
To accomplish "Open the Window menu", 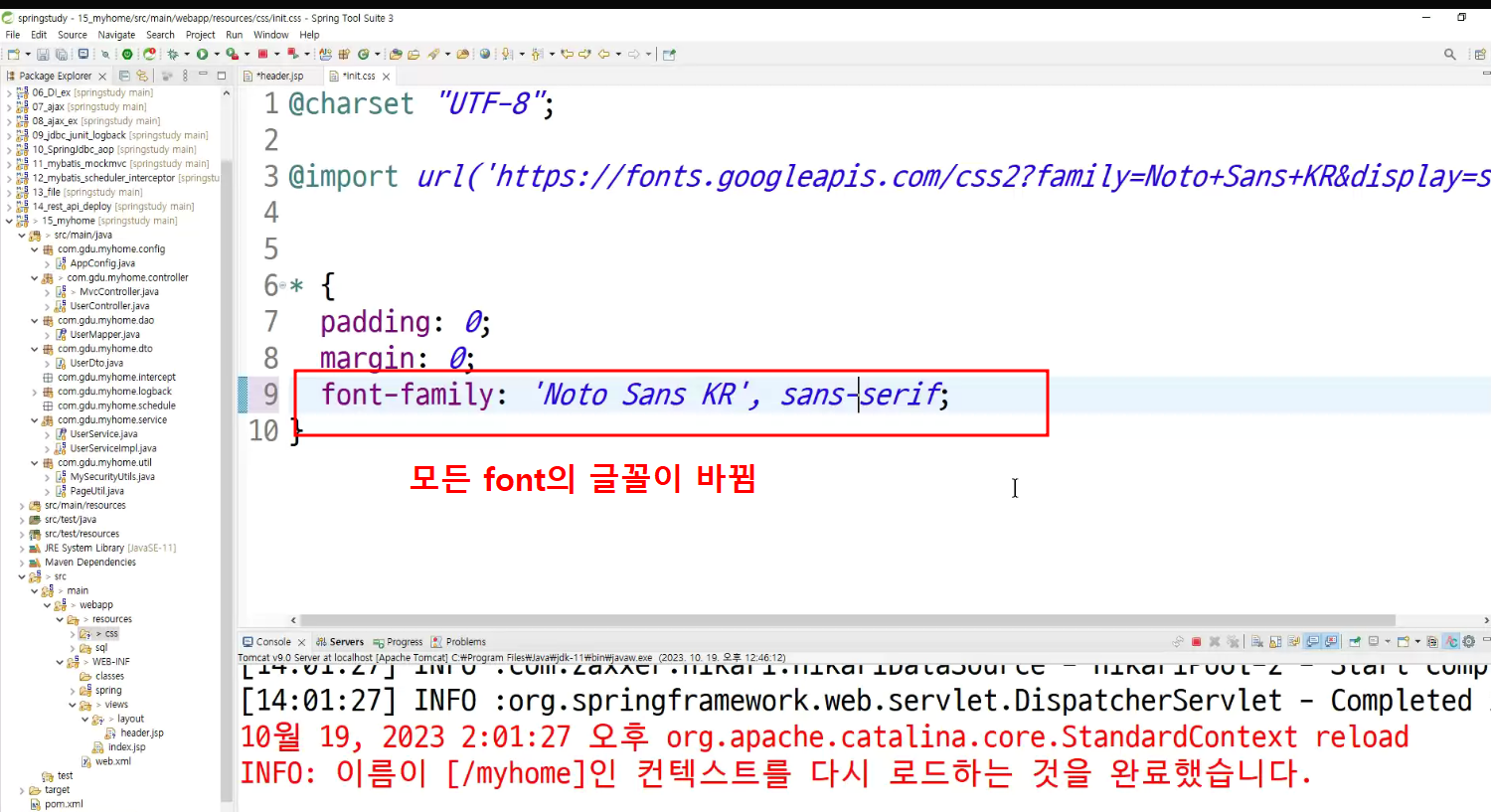I will tap(270, 35).
